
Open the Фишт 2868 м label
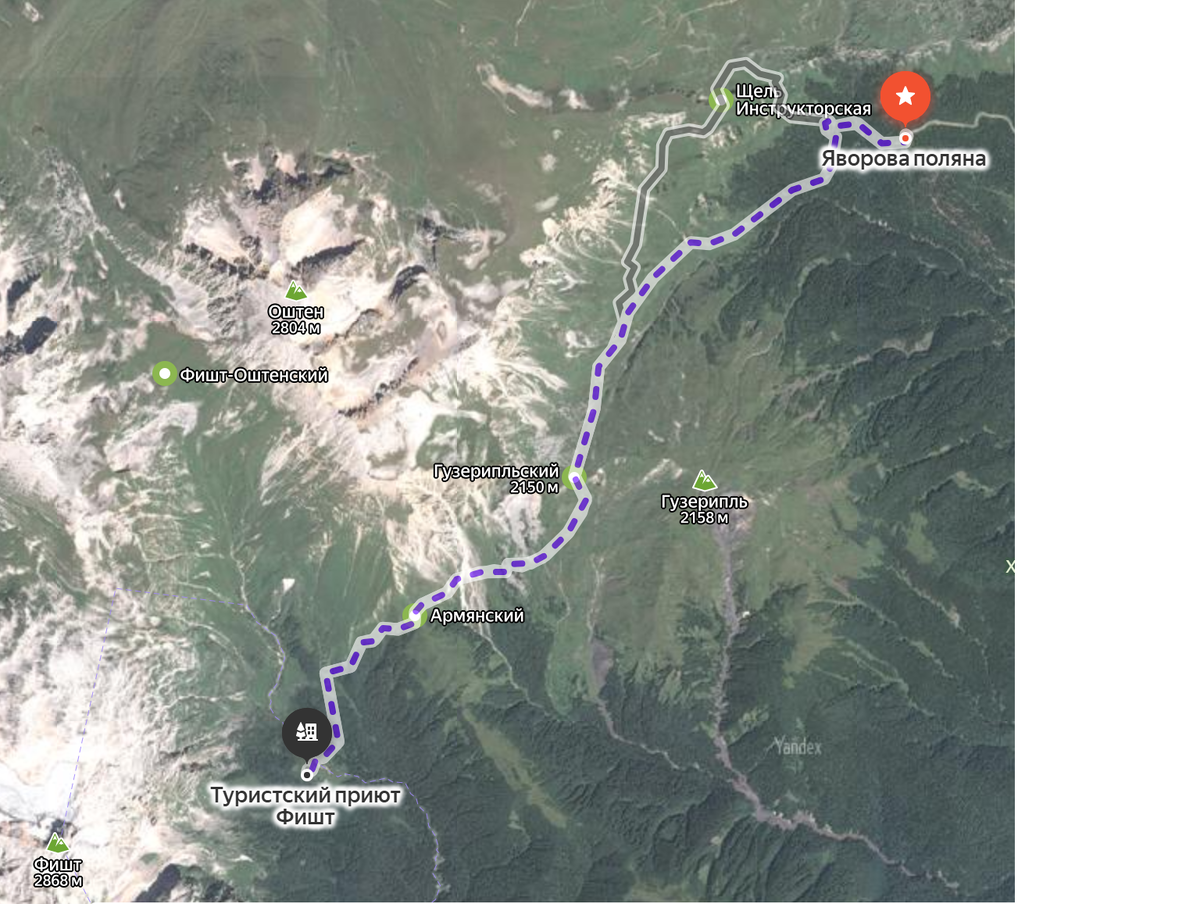point(57,872)
